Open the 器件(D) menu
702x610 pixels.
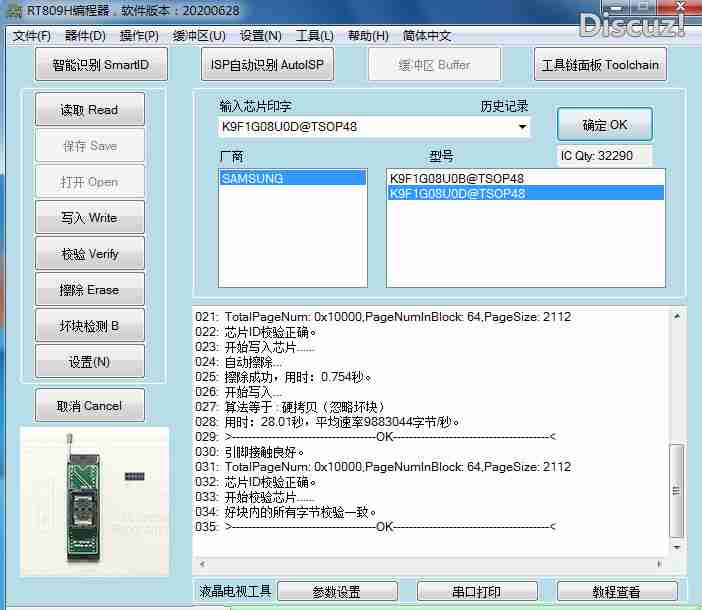(85, 36)
